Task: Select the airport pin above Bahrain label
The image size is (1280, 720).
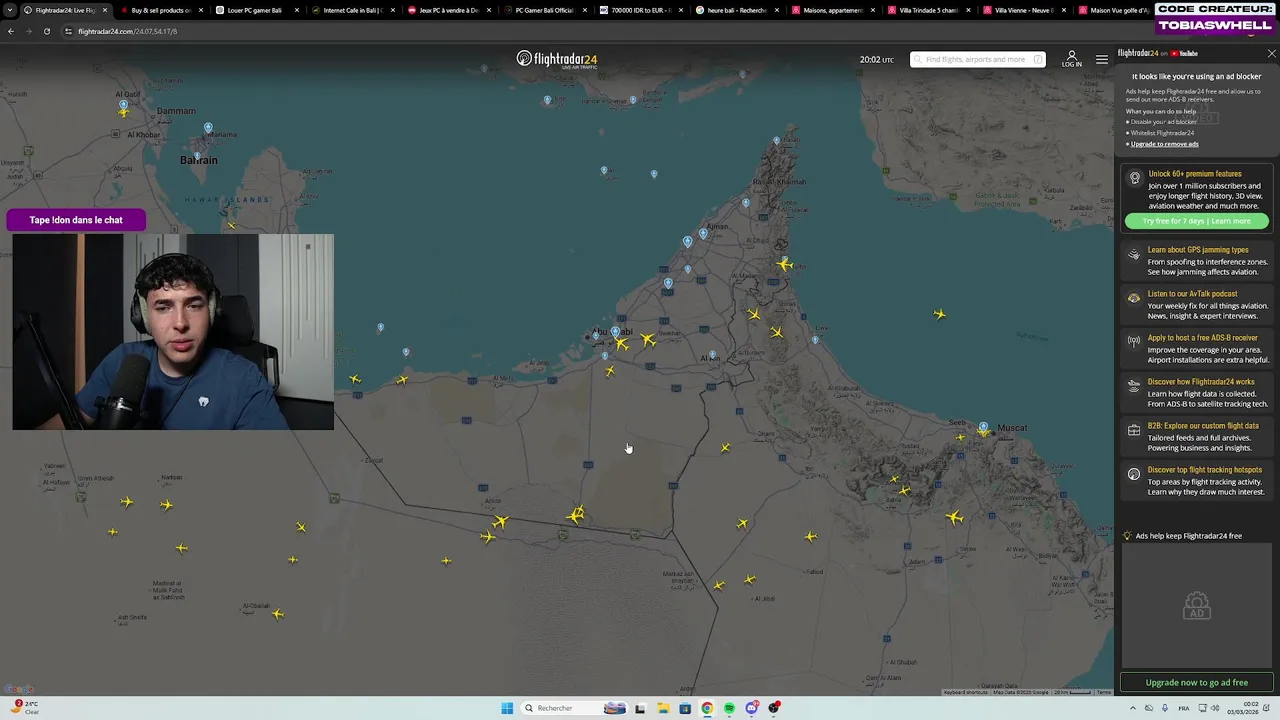Action: point(208,128)
